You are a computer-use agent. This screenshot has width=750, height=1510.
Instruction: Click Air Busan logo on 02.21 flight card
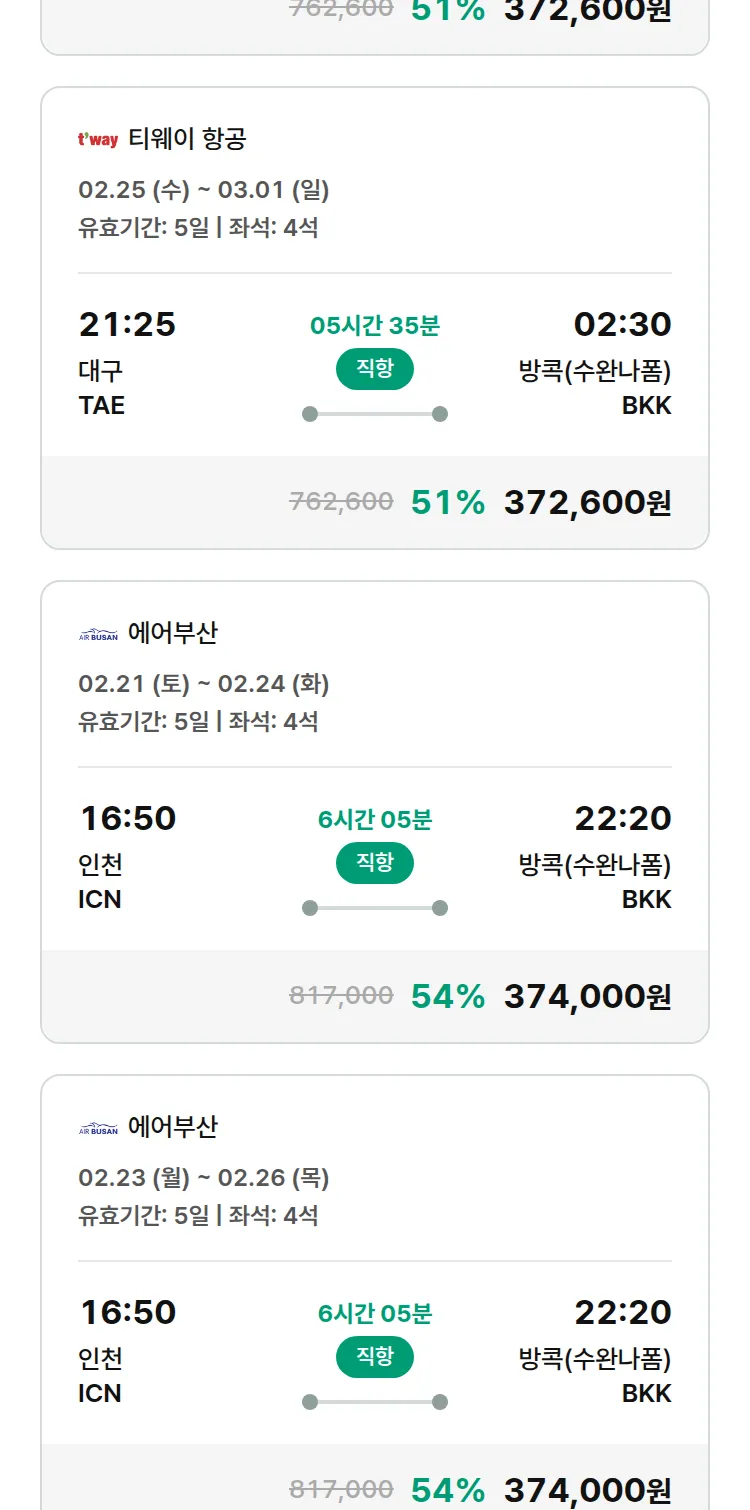point(98,634)
